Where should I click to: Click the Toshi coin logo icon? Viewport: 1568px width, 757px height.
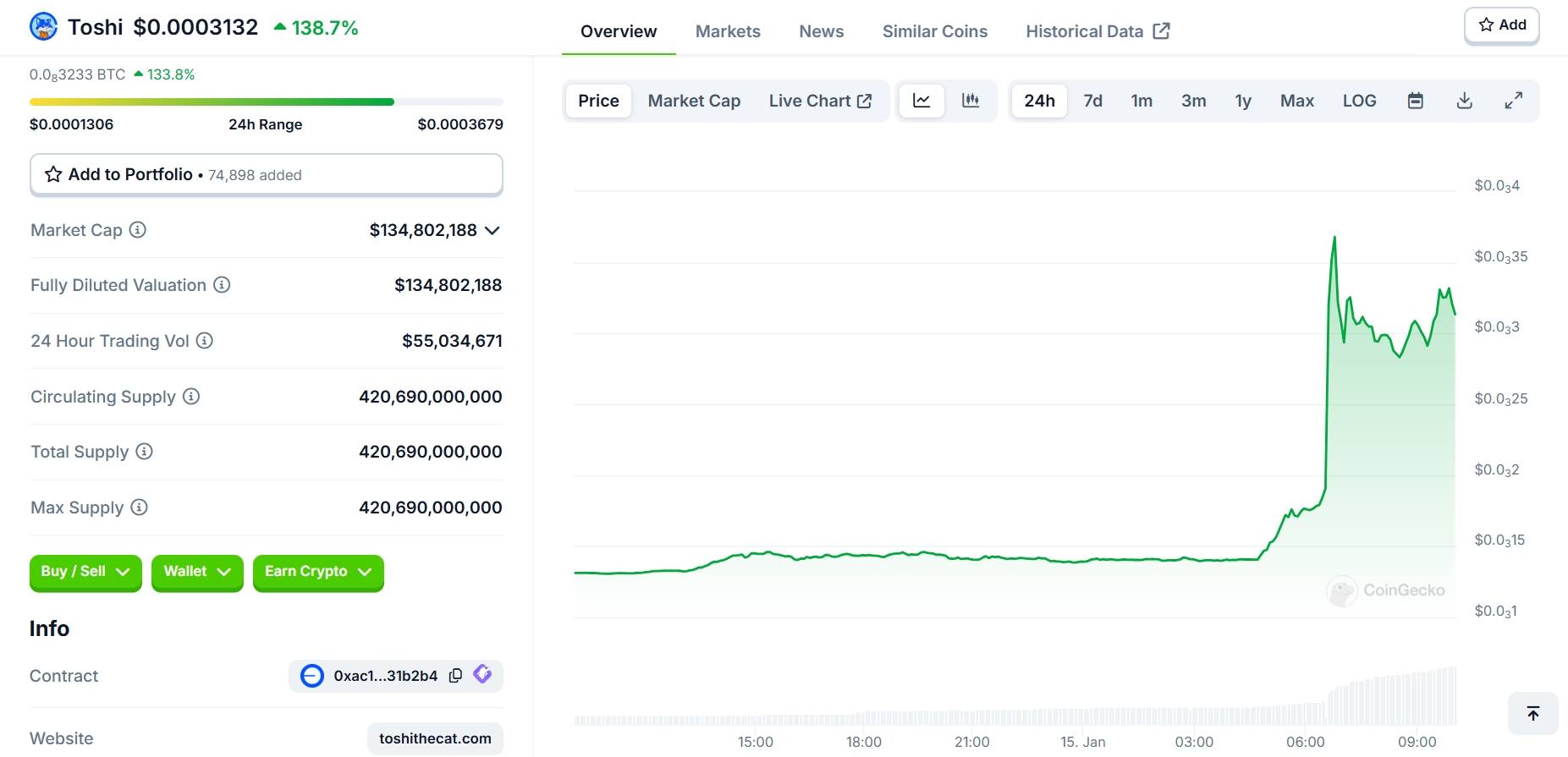pos(44,27)
